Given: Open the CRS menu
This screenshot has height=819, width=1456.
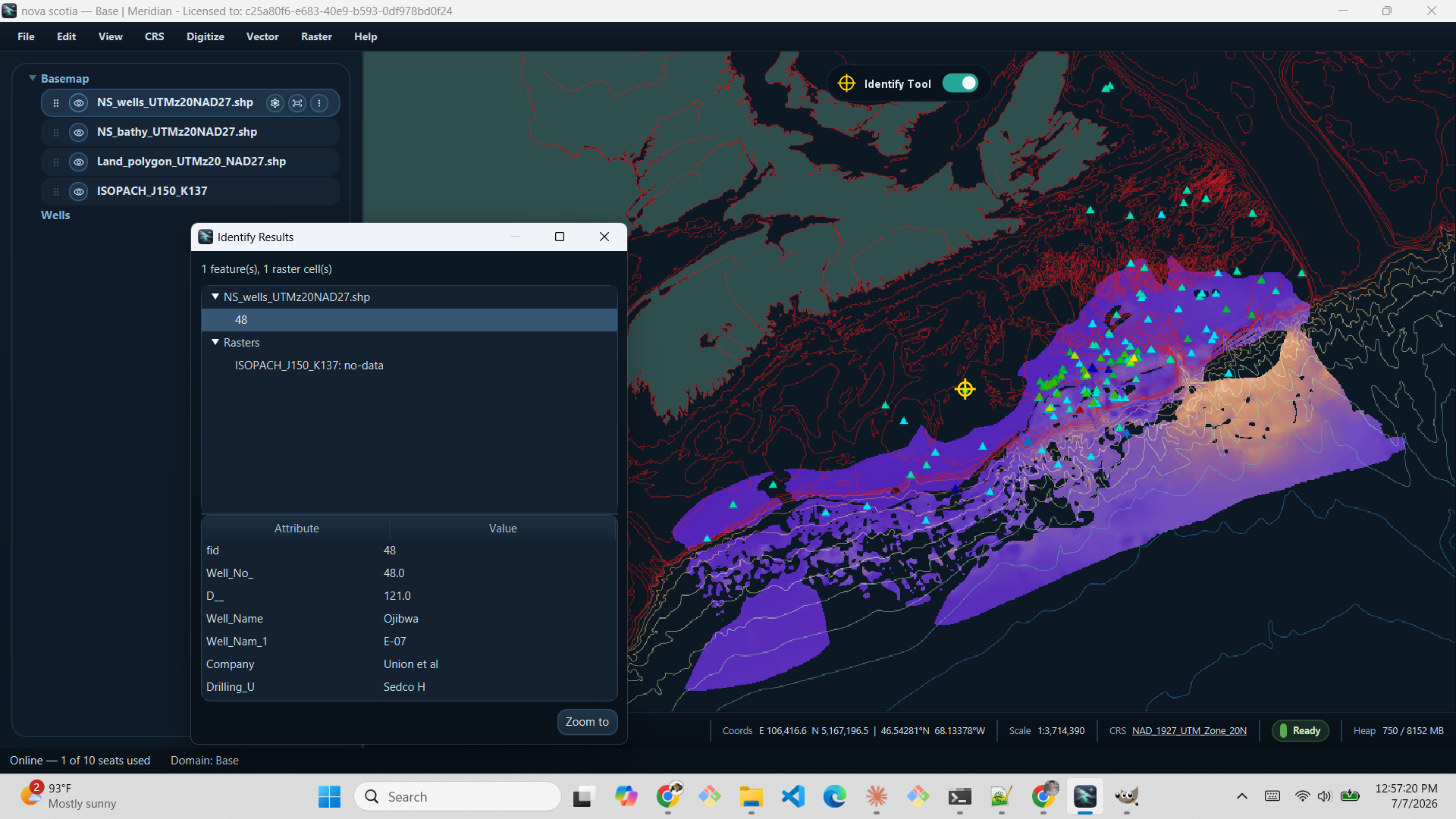Looking at the screenshot, I should tap(155, 36).
